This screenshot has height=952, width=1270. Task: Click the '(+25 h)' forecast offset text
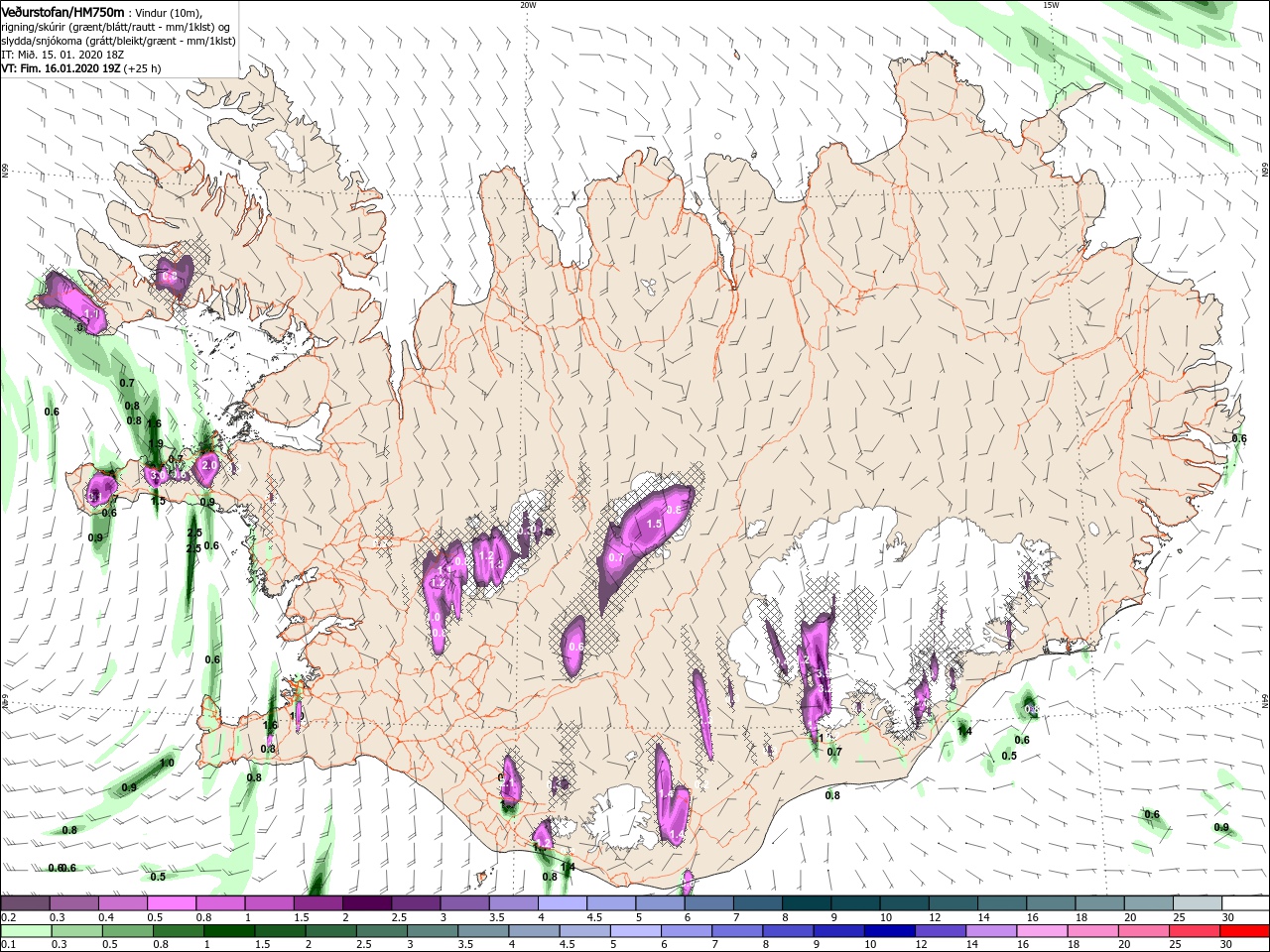[x=142, y=68]
